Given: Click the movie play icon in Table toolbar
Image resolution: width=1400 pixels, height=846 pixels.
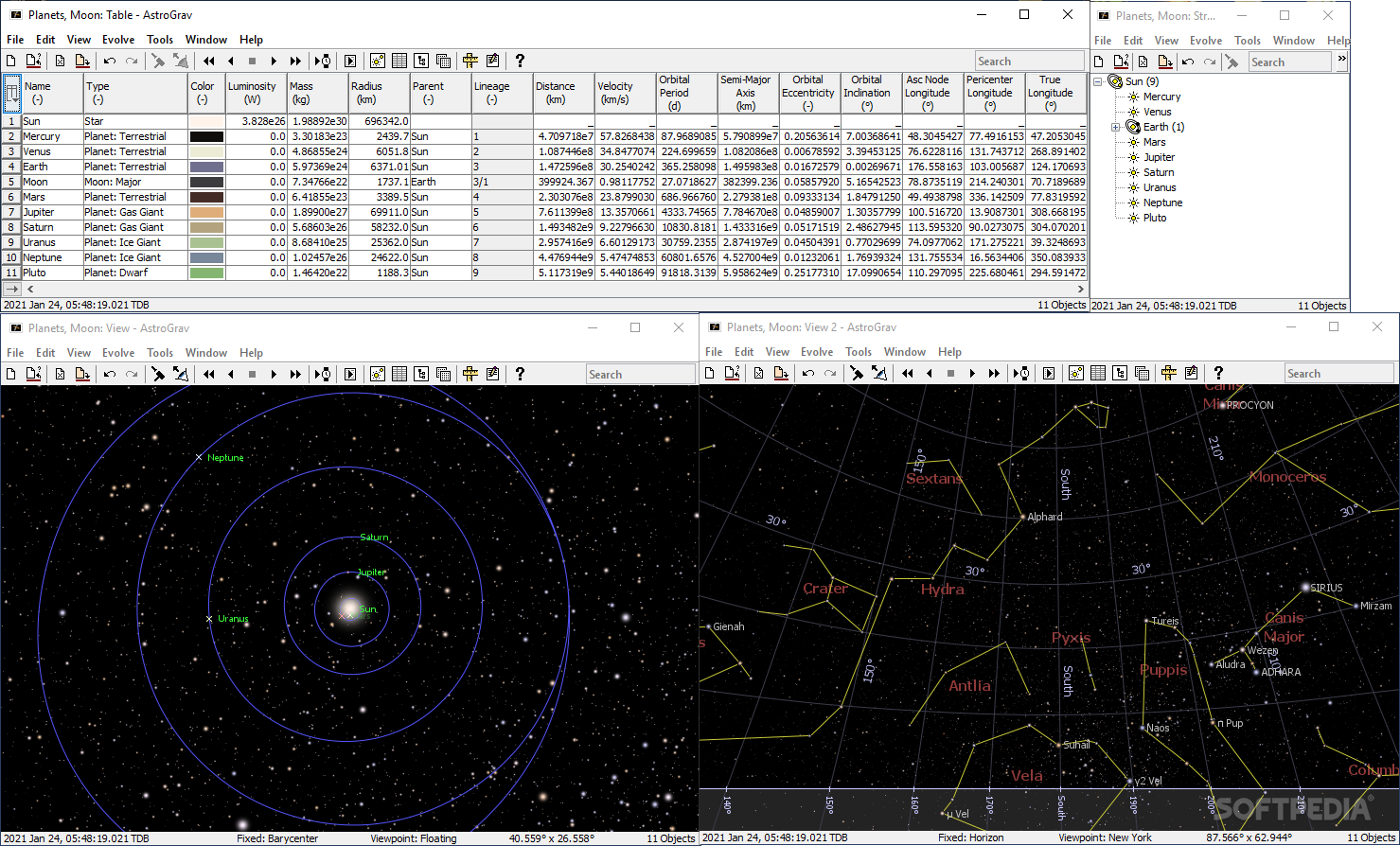Looking at the screenshot, I should [350, 61].
